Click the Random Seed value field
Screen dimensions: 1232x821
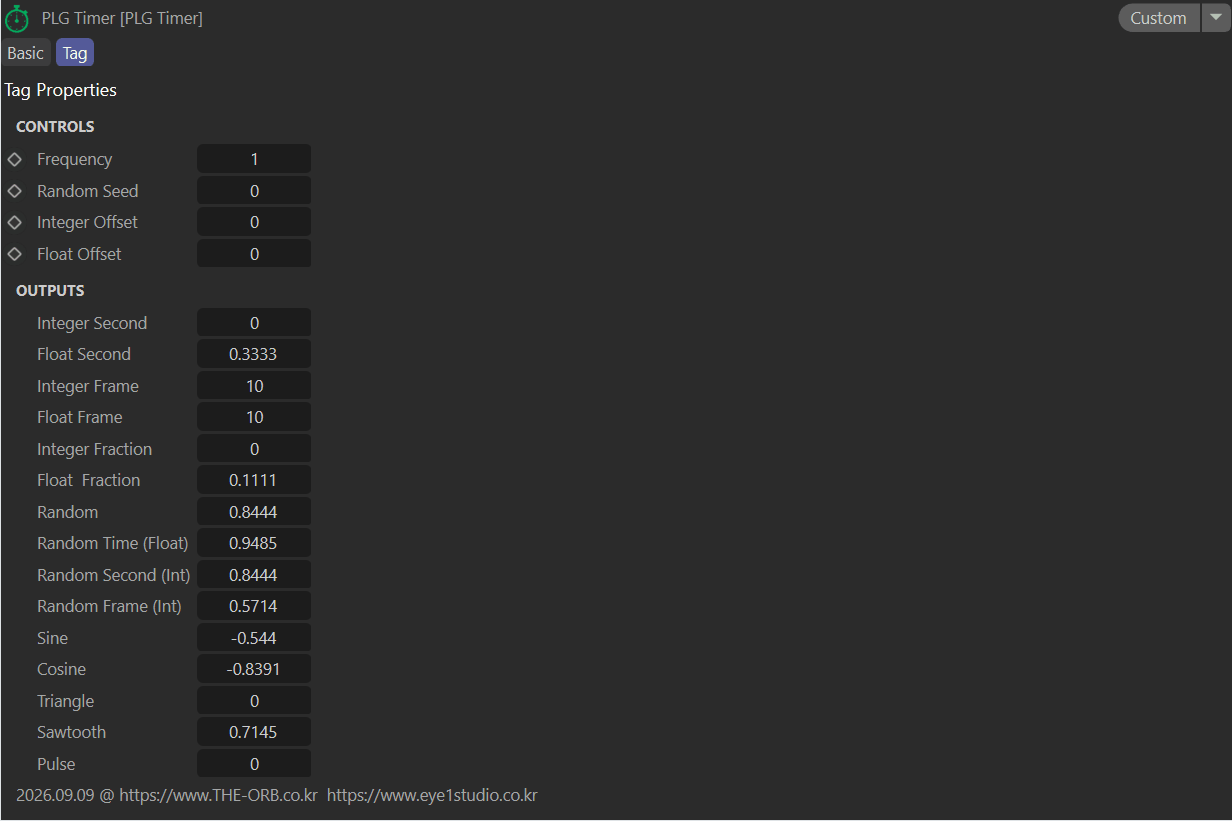click(x=254, y=191)
